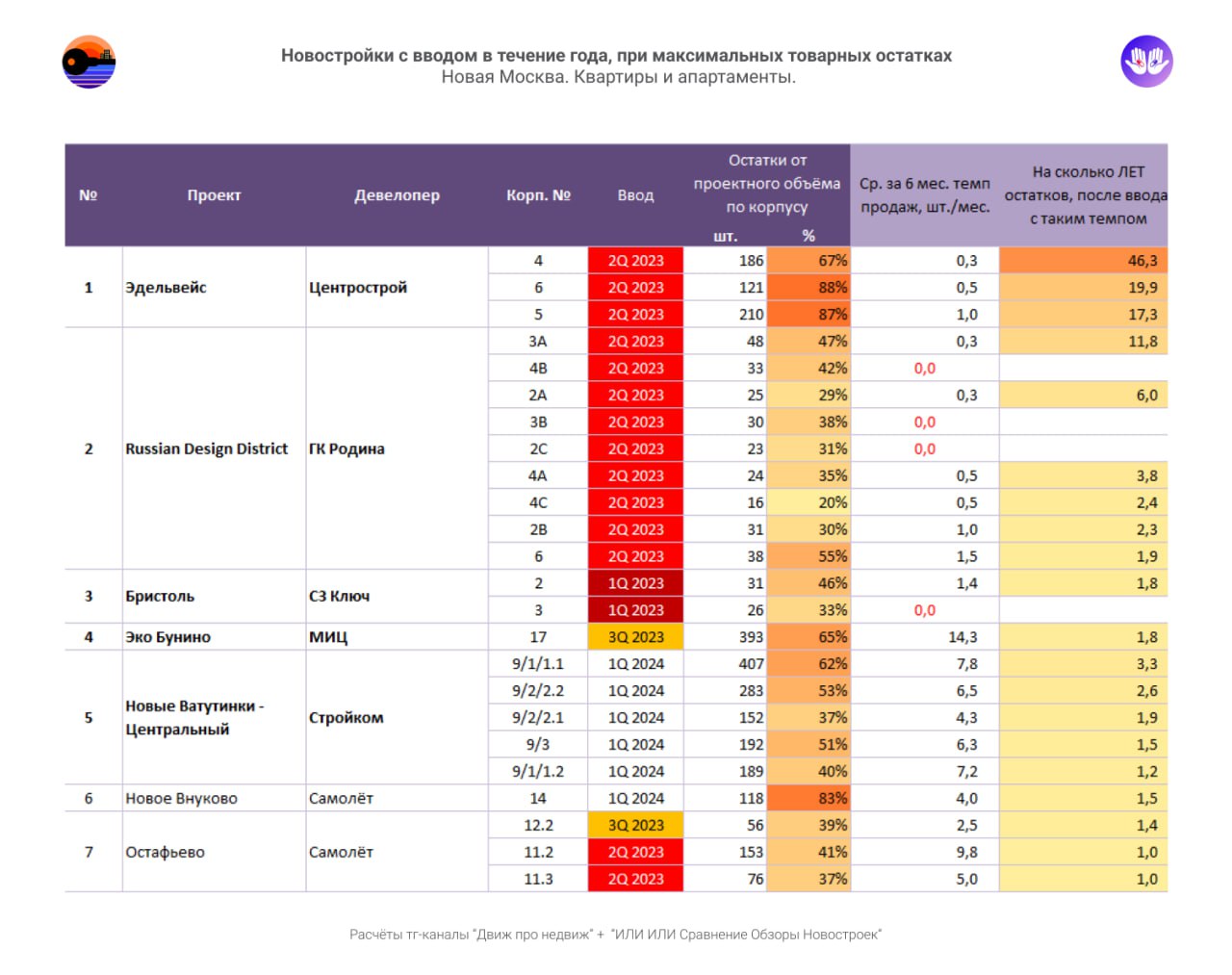Select building number 11.3 cell
The height and width of the screenshot is (975, 1232).
538,880
